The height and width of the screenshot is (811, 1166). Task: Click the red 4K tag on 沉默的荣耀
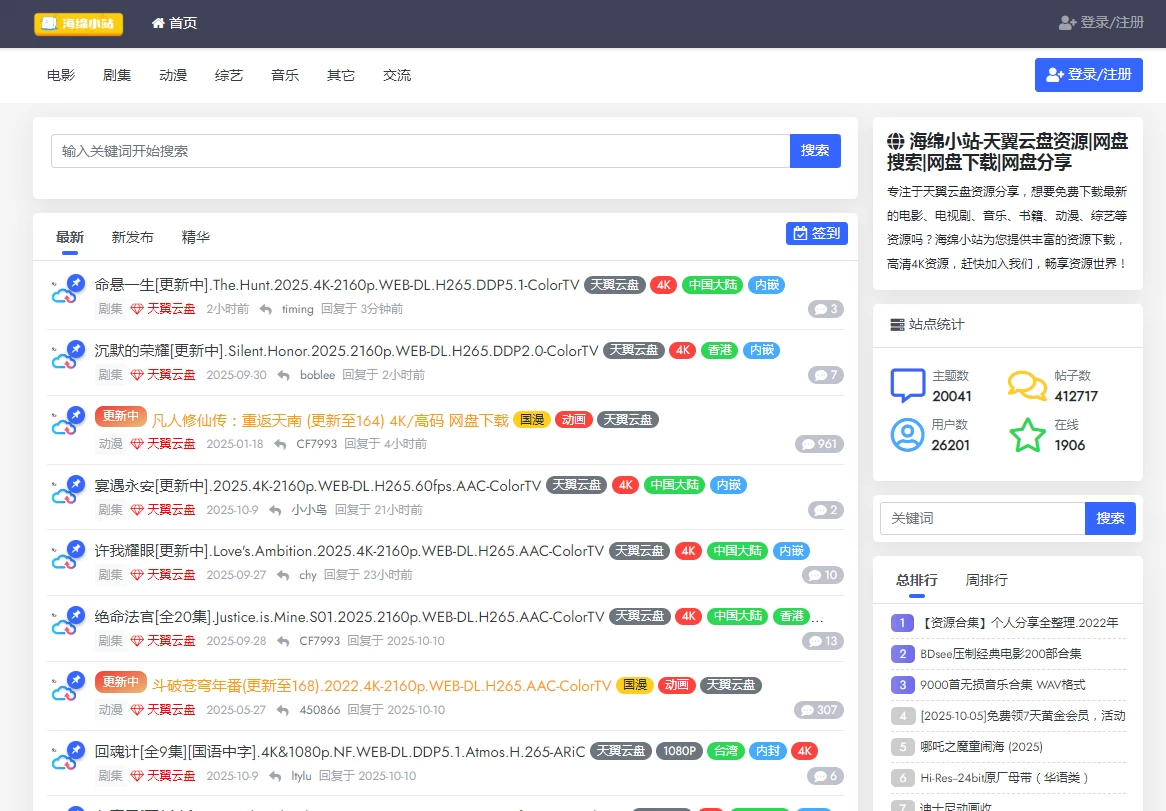point(682,350)
